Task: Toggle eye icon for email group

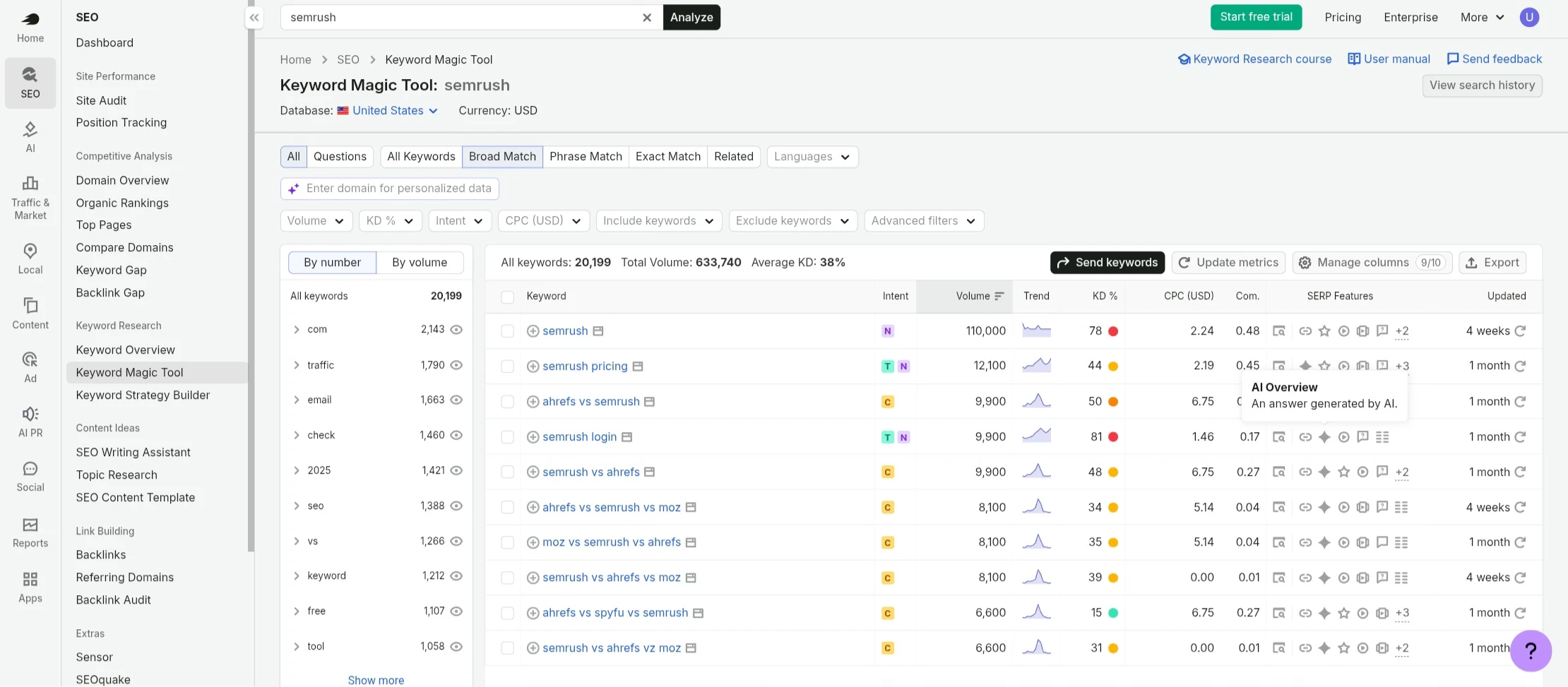Action: click(x=456, y=400)
